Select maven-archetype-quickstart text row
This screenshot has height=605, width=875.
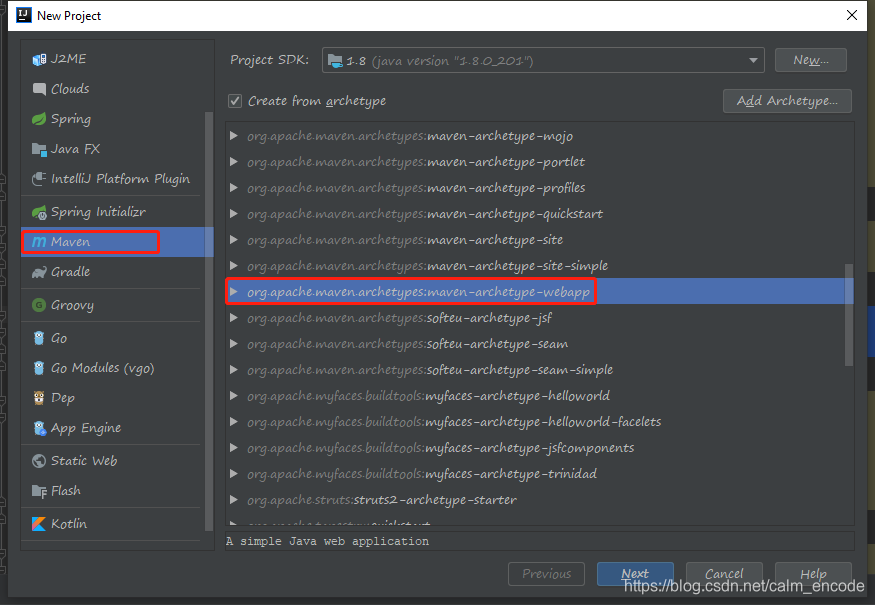tap(425, 214)
